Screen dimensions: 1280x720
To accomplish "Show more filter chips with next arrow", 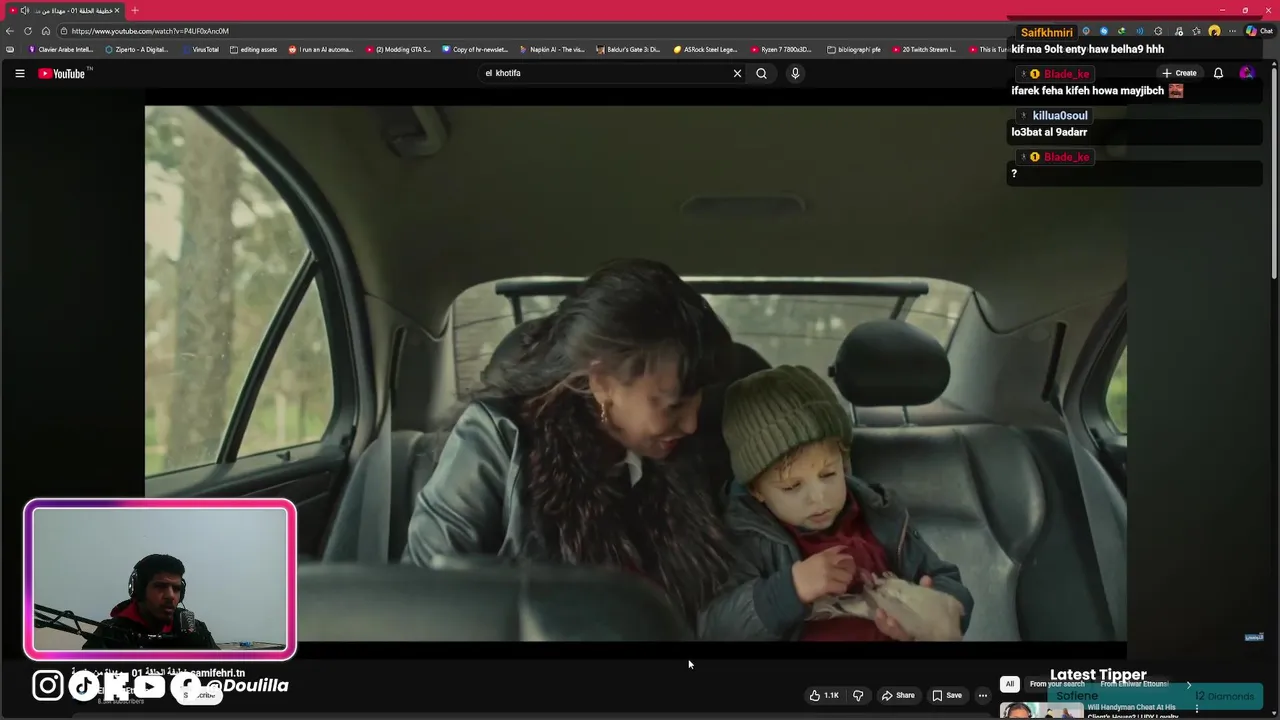I will click(1188, 684).
